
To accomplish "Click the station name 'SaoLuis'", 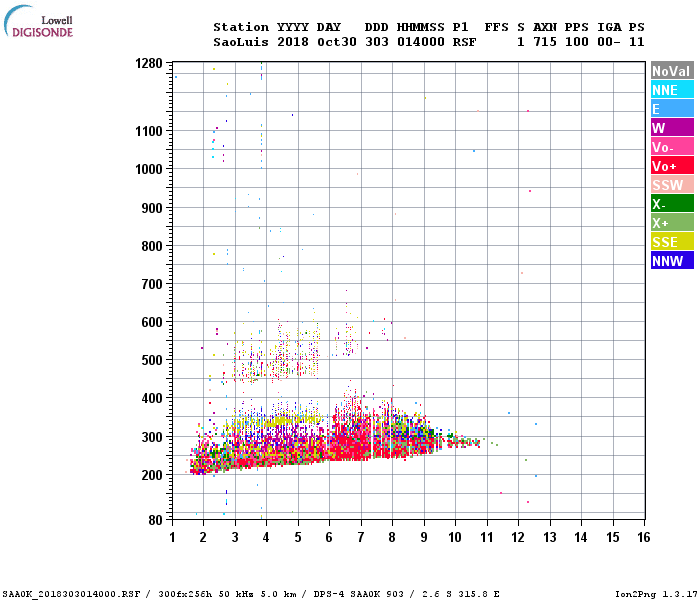I will [x=241, y=42].
